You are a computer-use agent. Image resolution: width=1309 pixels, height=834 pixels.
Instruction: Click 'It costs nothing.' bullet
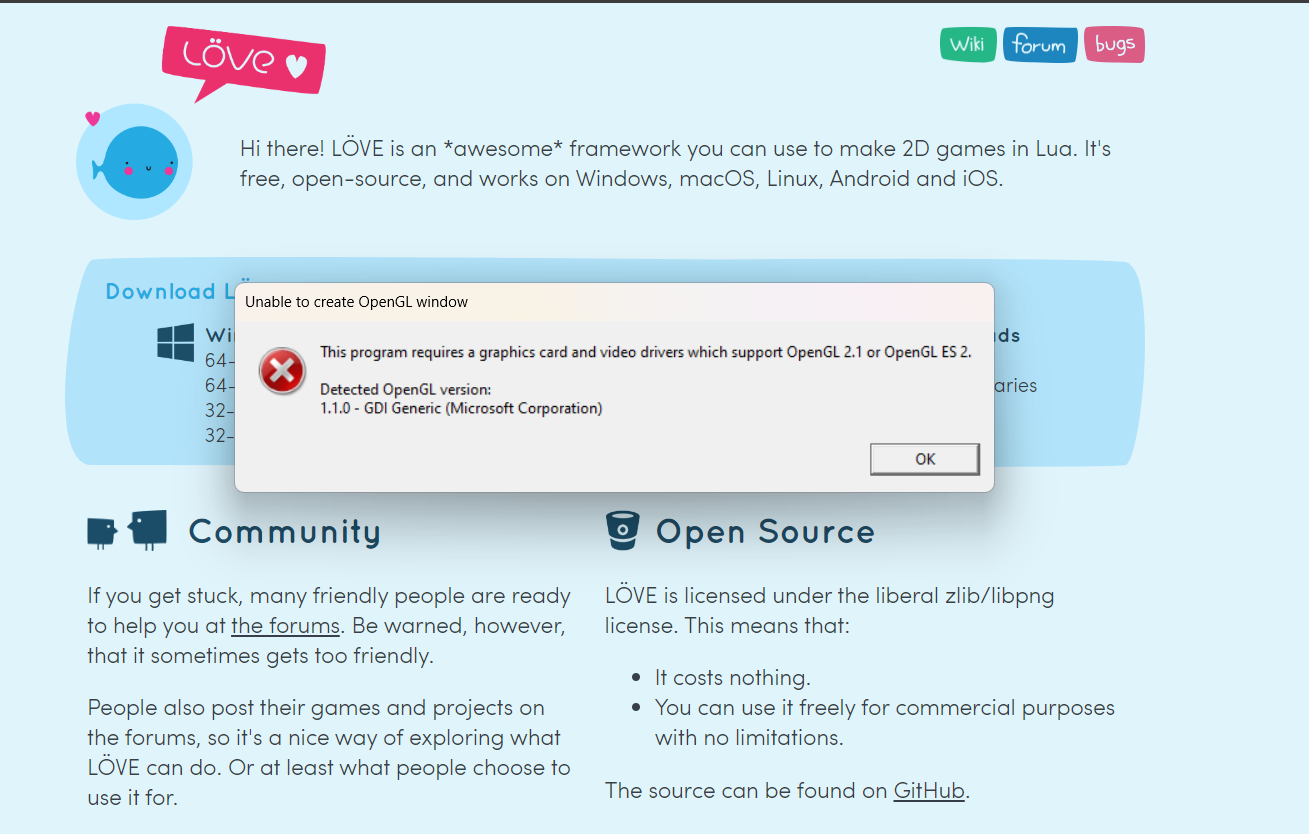click(732, 677)
